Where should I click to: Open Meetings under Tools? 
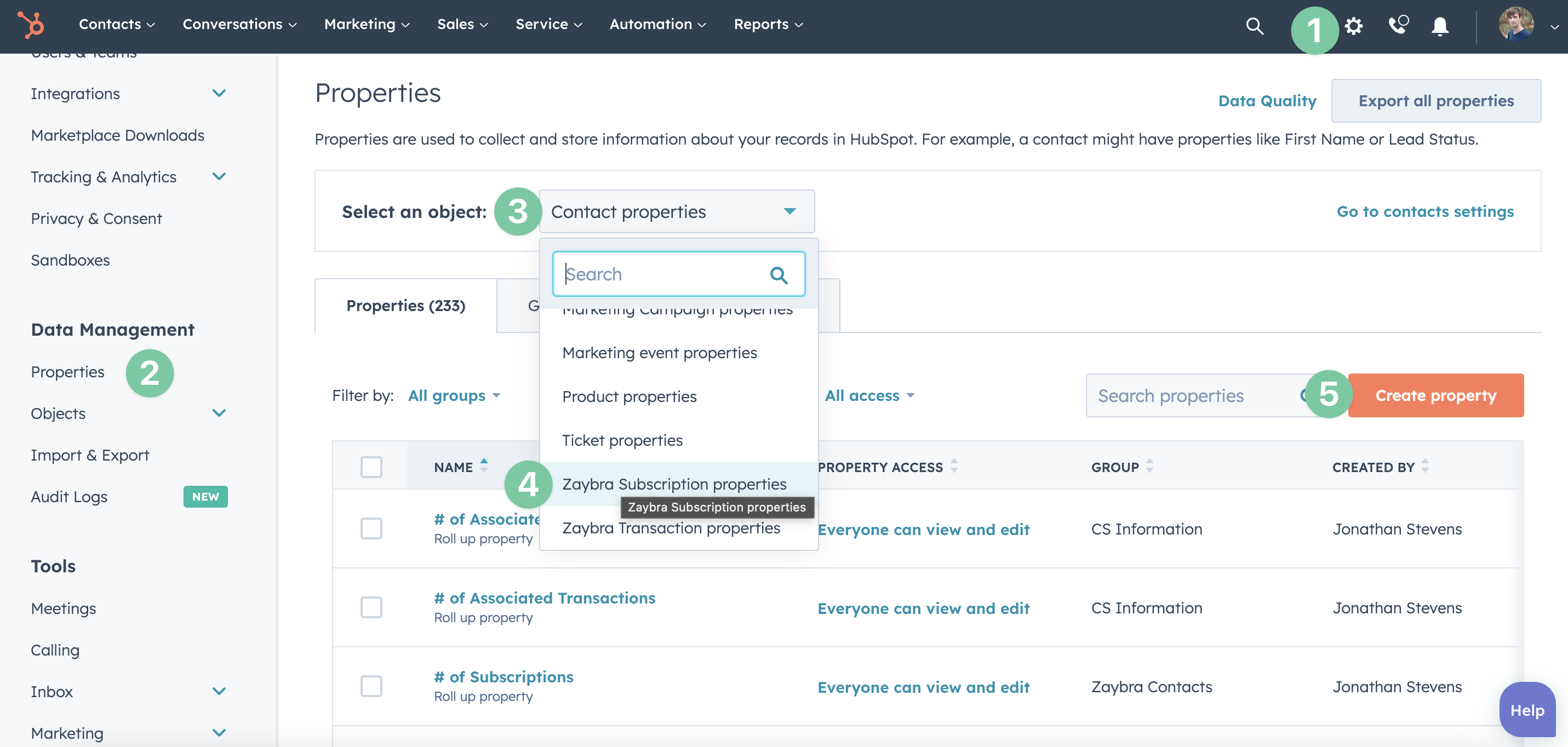click(64, 608)
